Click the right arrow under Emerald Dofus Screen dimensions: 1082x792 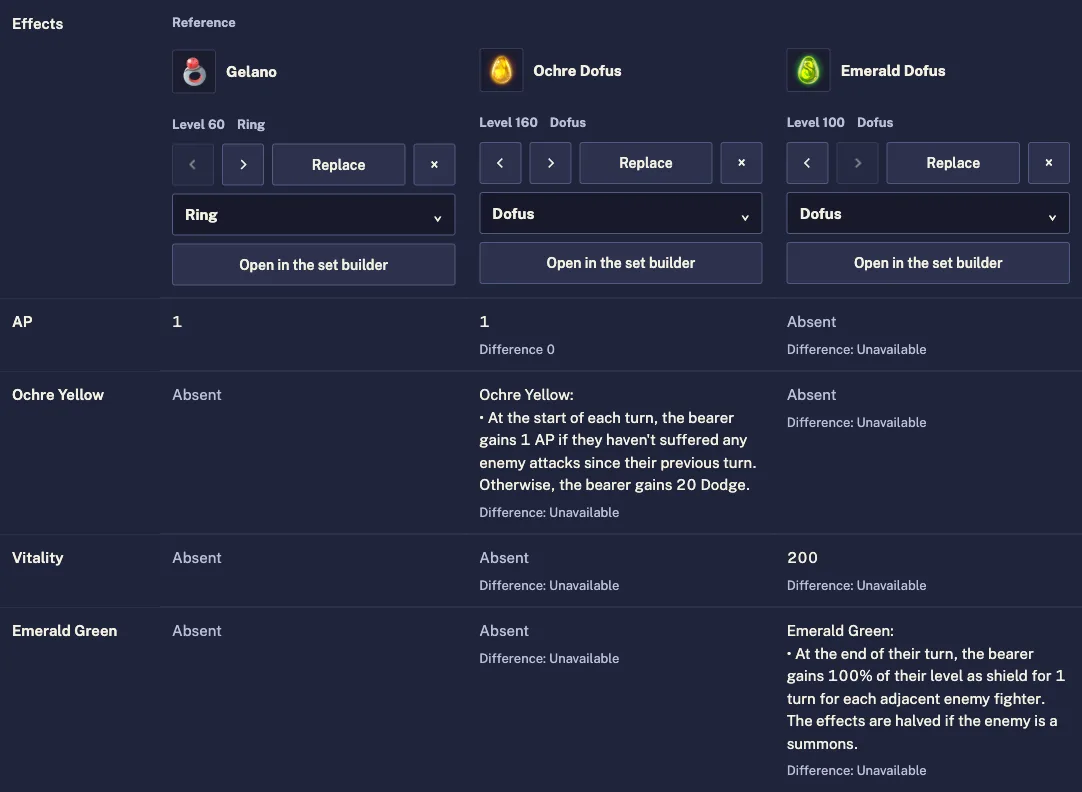pyautogui.click(x=857, y=163)
